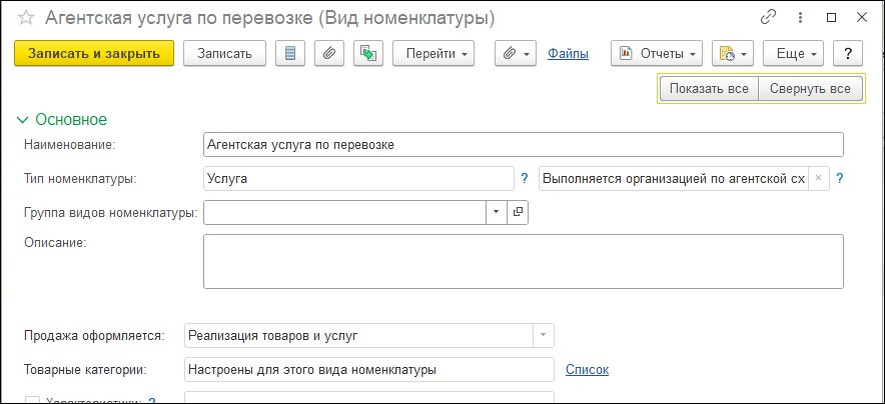885x404 pixels.
Task: Close the Вид номенклатуры window
Action: coord(861,18)
